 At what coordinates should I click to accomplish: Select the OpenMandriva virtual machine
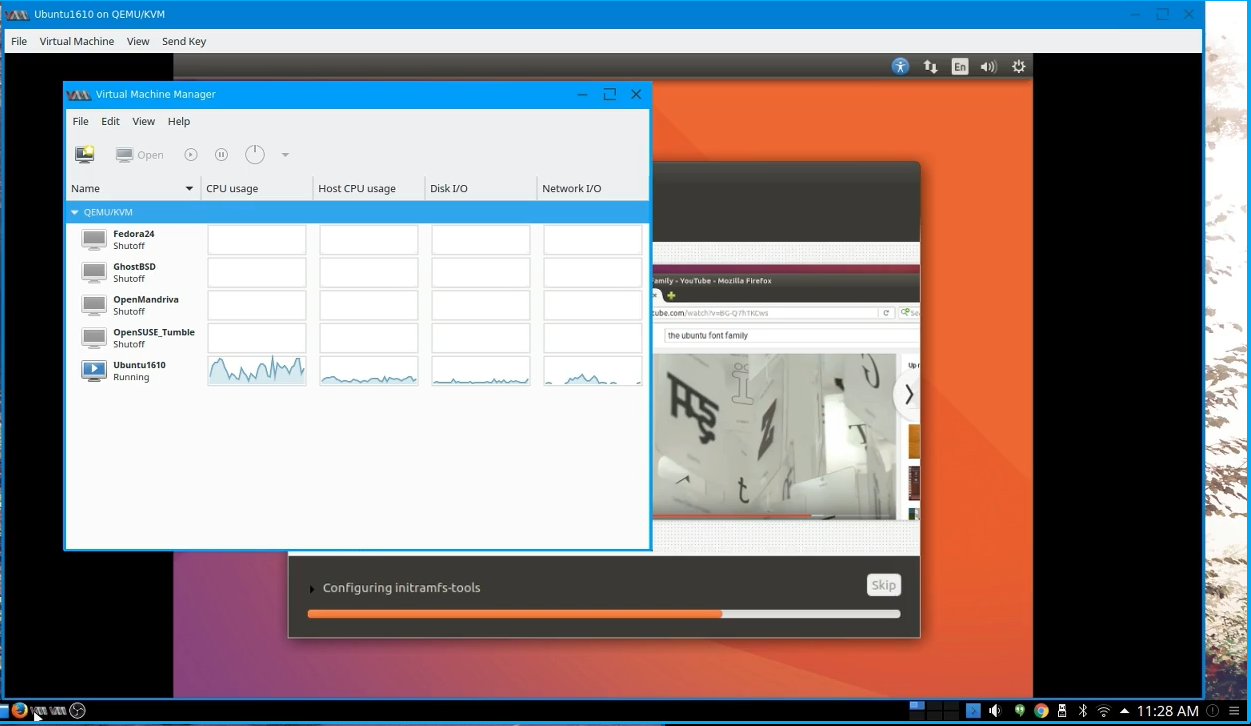pos(358,305)
